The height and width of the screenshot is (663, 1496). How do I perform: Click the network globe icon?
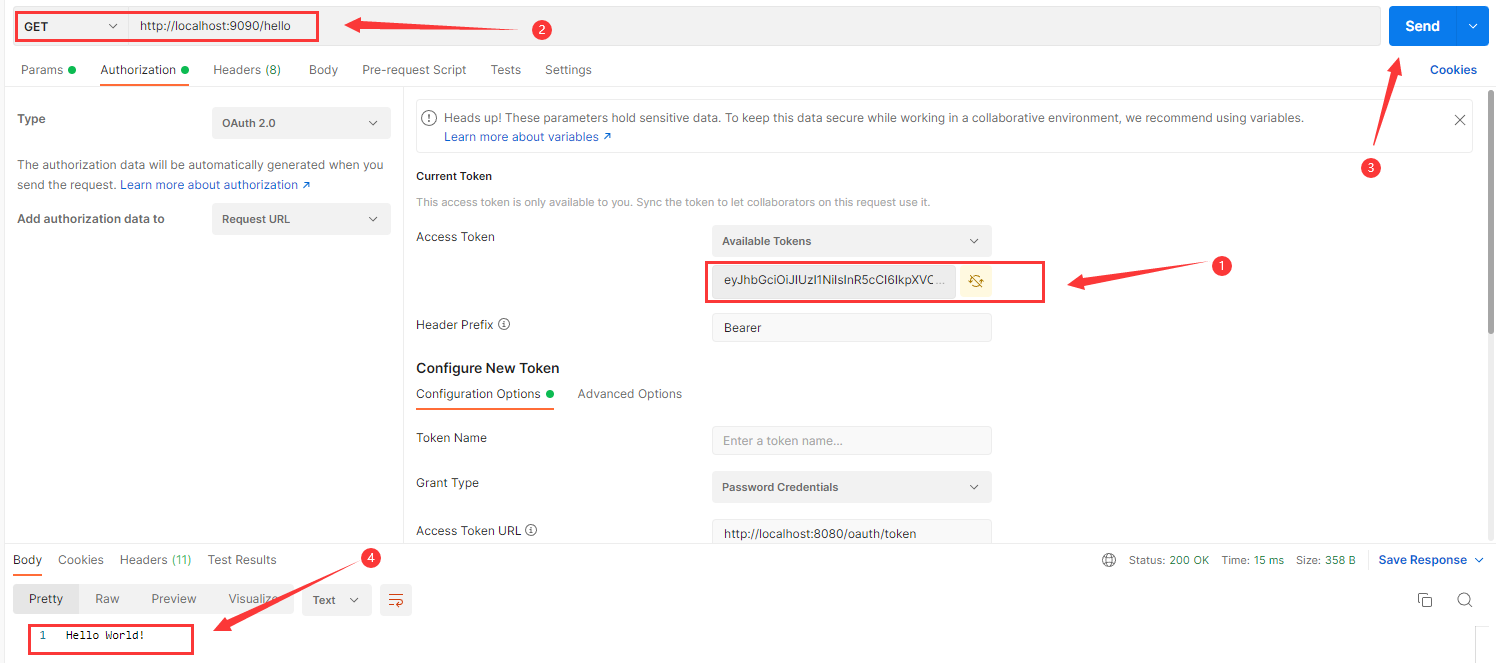click(1109, 560)
